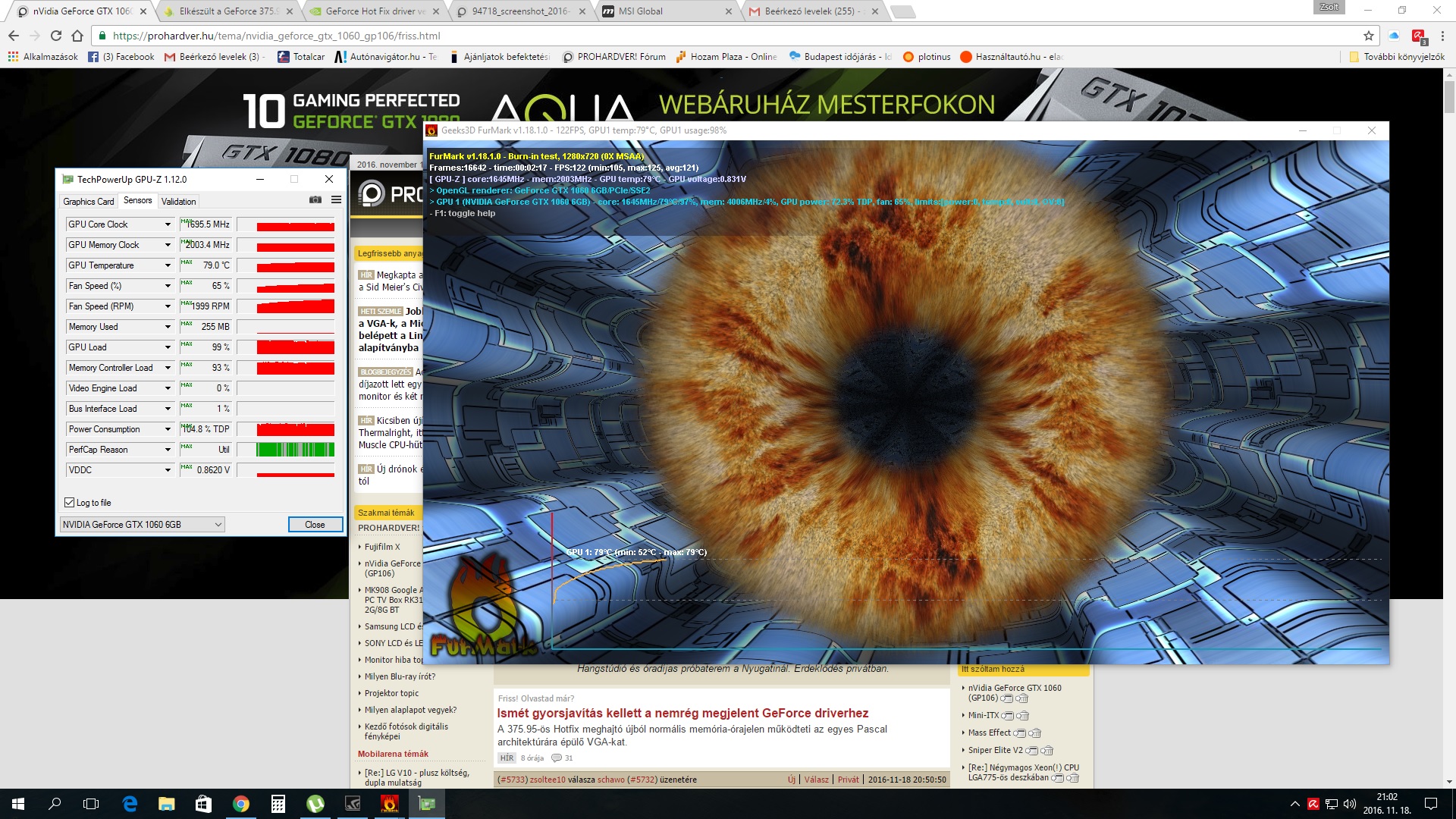Open the Totalcar bookmark
Viewport: 1456px width, 819px height.
click(301, 57)
